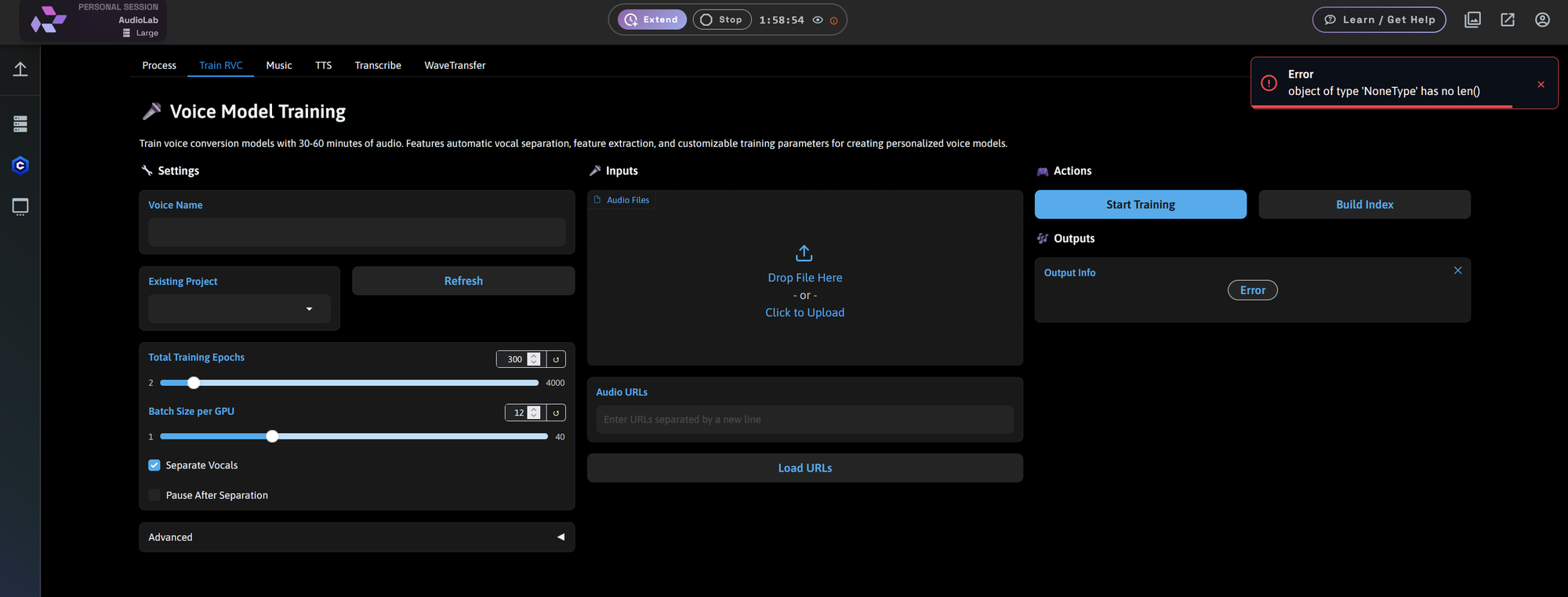The width and height of the screenshot is (1568, 597).
Task: Click the orange timer warning icon
Action: pyautogui.click(x=833, y=21)
